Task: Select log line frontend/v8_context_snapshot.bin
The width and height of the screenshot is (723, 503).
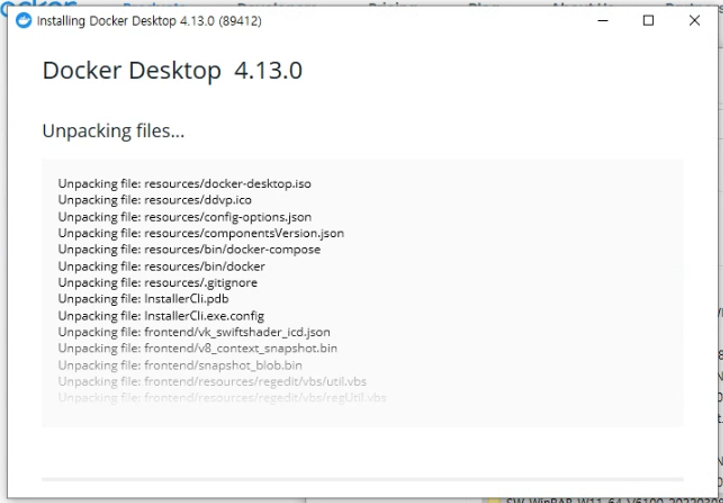Action: coord(198,348)
